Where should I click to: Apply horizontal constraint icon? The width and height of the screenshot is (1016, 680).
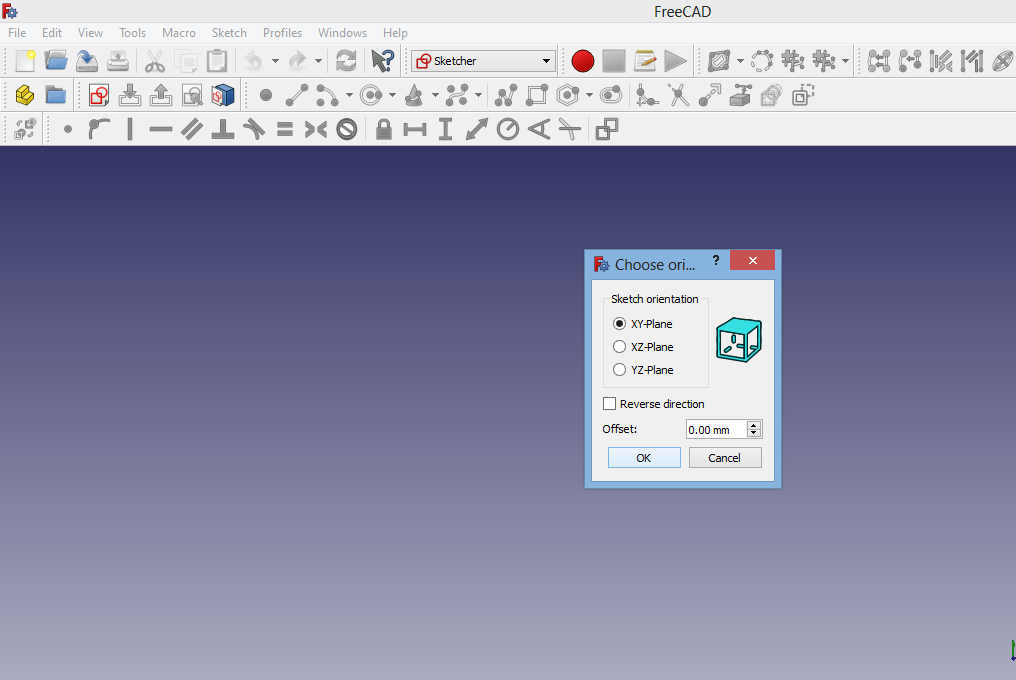pyautogui.click(x=161, y=129)
